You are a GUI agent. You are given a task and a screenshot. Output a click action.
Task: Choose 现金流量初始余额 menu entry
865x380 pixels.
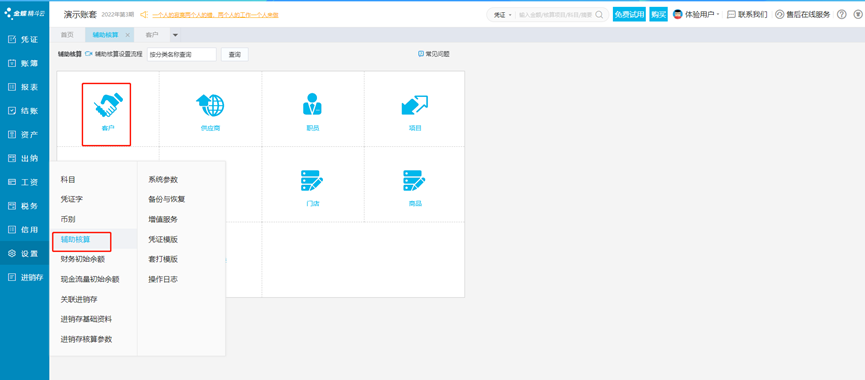pos(90,279)
